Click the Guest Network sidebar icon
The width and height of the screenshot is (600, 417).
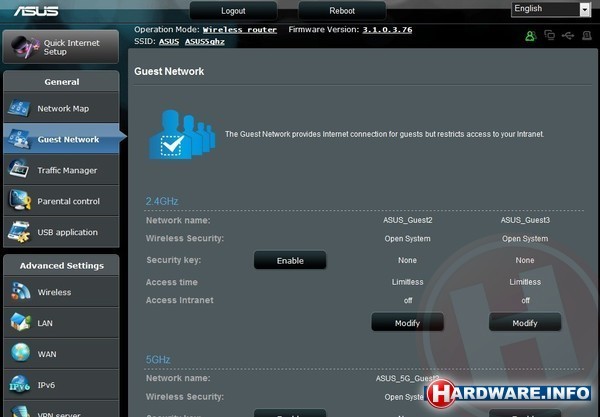pos(19,139)
